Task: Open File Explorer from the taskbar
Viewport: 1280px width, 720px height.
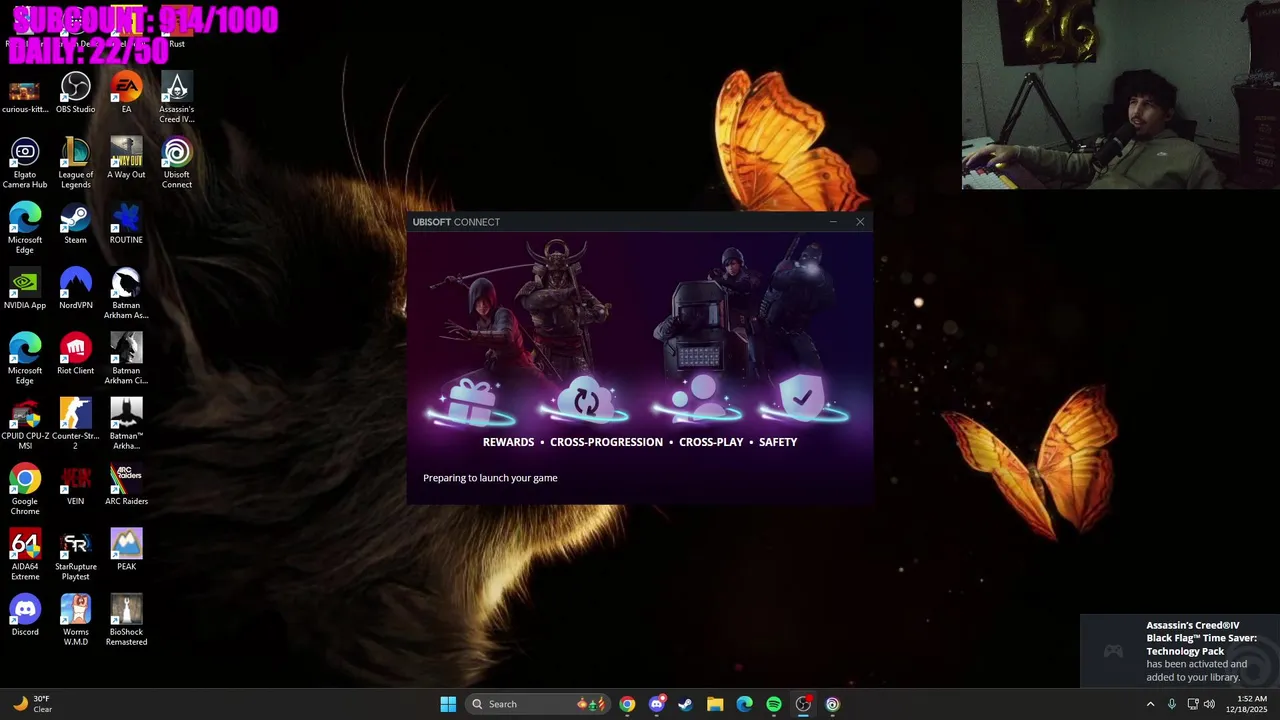Action: pos(715,704)
